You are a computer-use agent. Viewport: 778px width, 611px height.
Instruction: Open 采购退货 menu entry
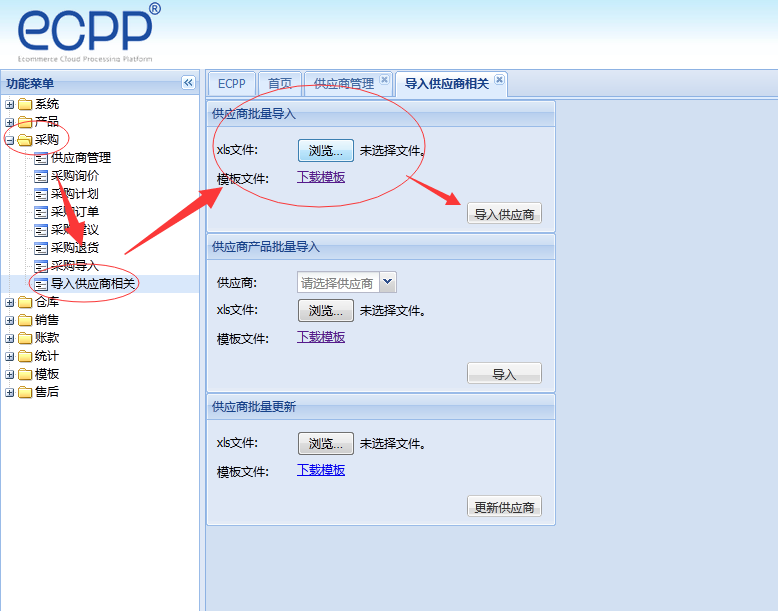75,248
